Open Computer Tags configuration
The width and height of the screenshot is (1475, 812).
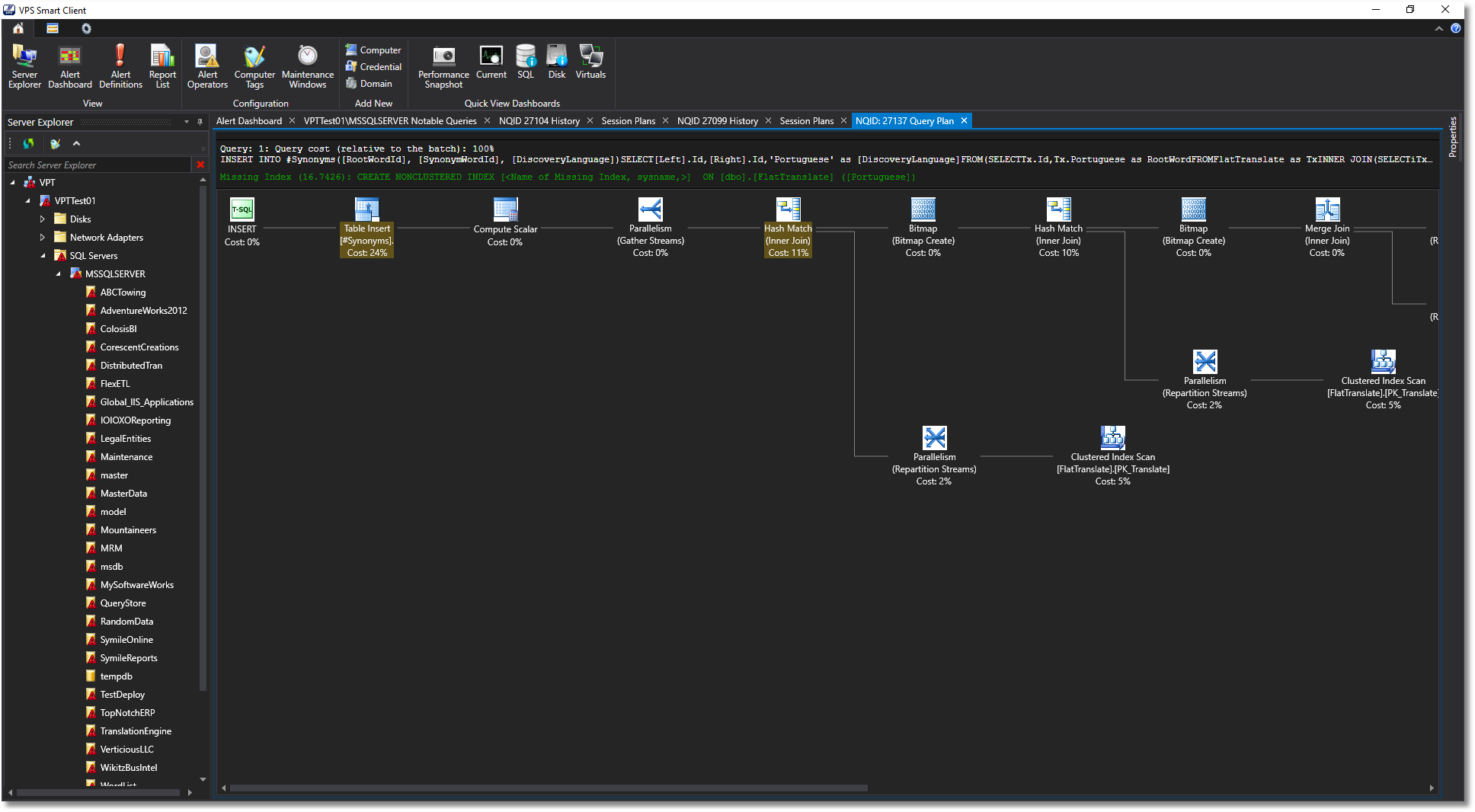[254, 66]
